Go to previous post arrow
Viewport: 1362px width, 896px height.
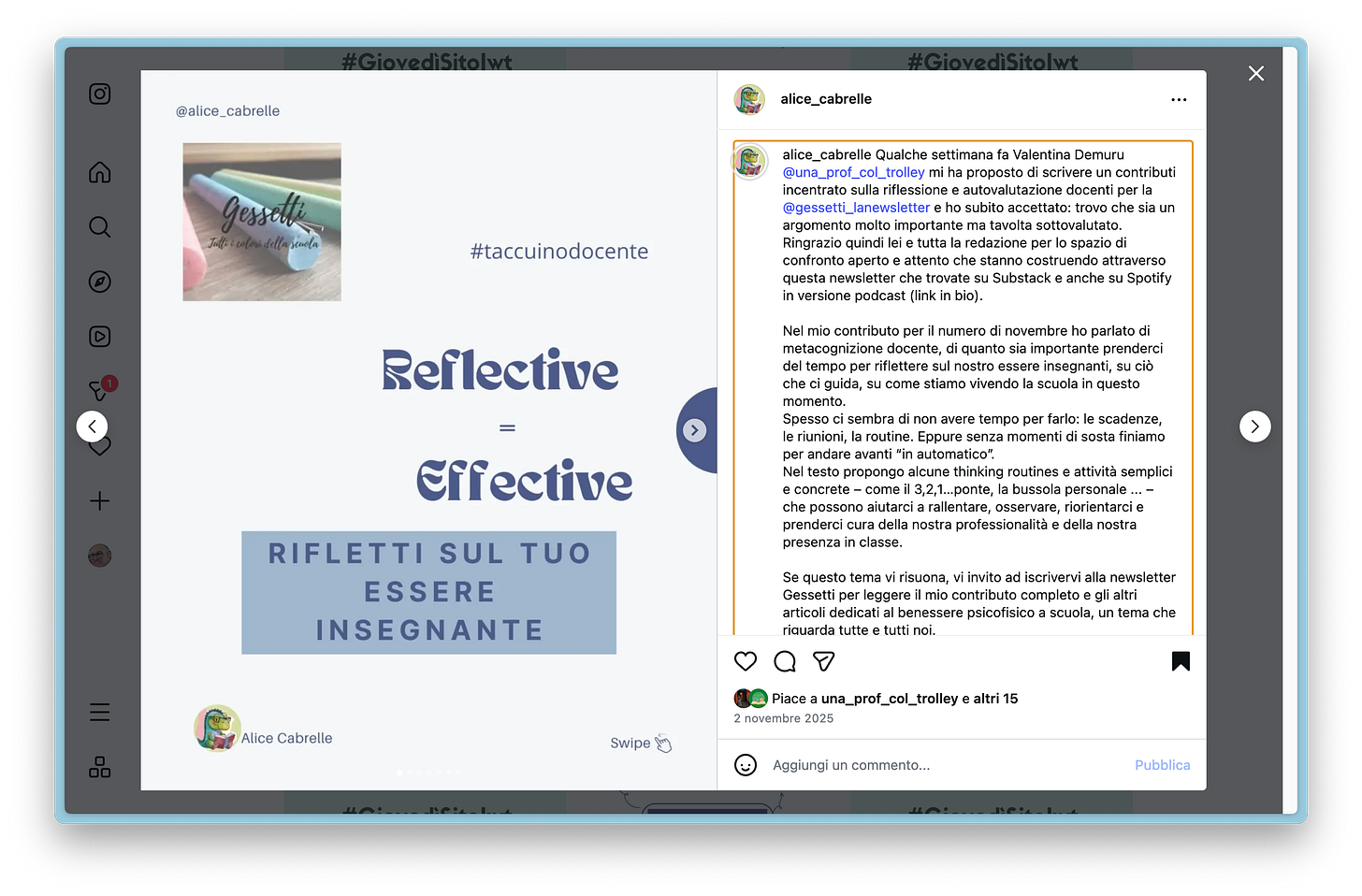coord(92,426)
